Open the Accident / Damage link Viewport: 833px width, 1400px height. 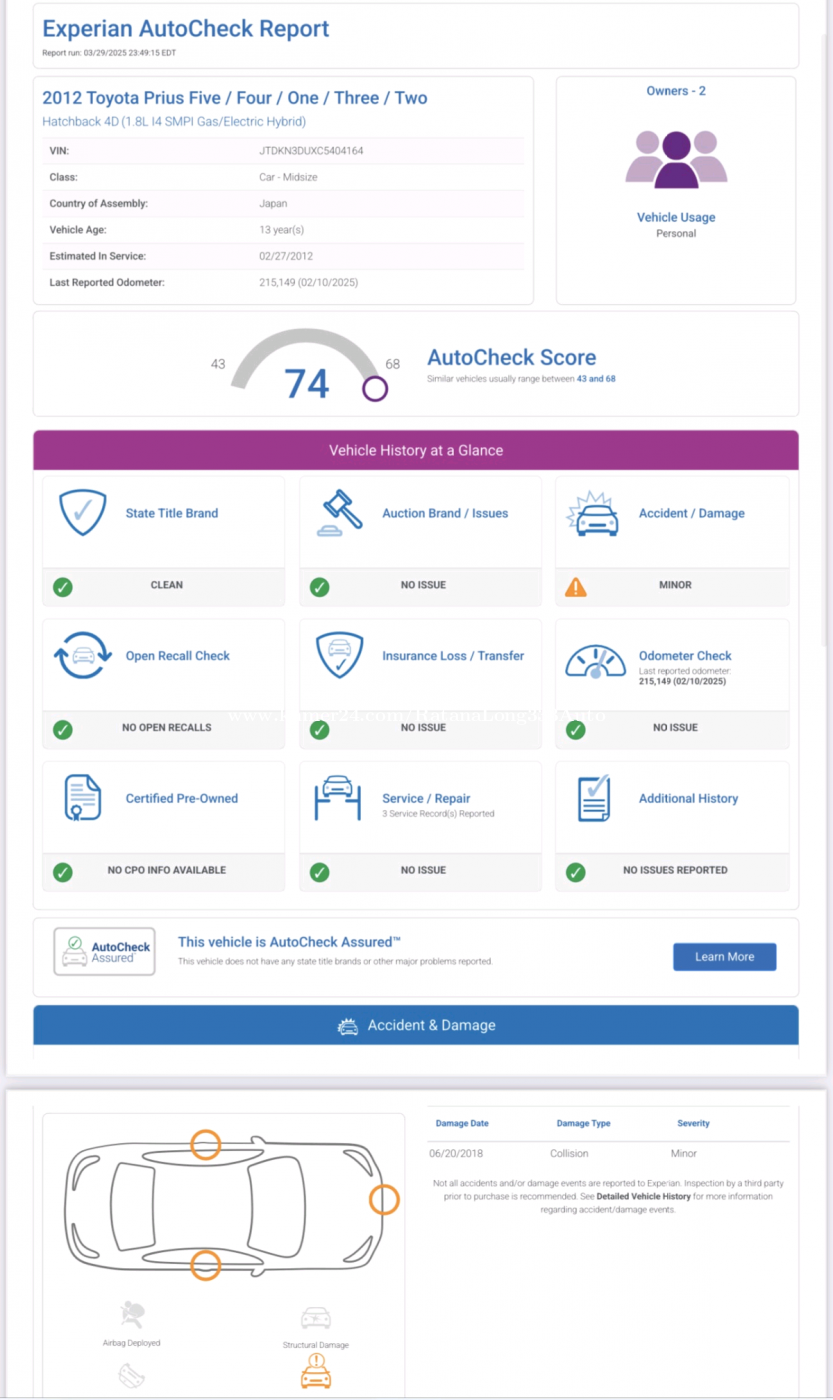(692, 513)
